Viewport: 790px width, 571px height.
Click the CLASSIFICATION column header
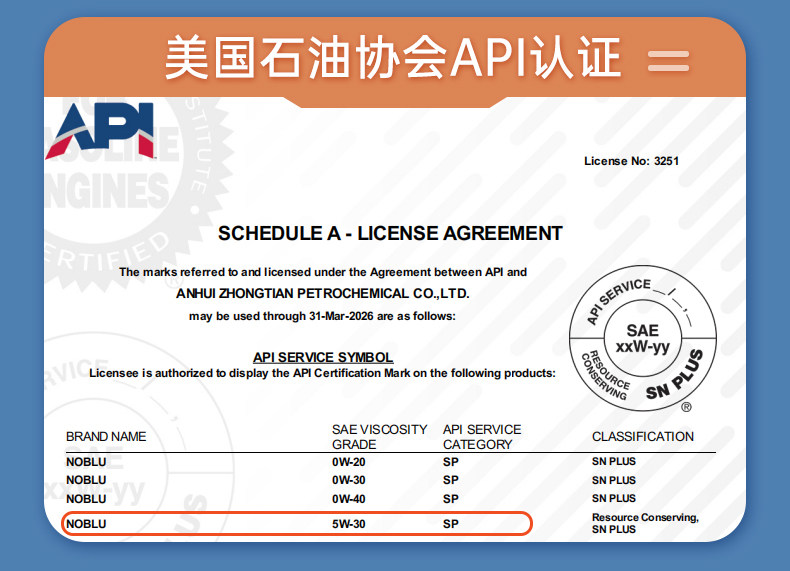click(x=643, y=436)
